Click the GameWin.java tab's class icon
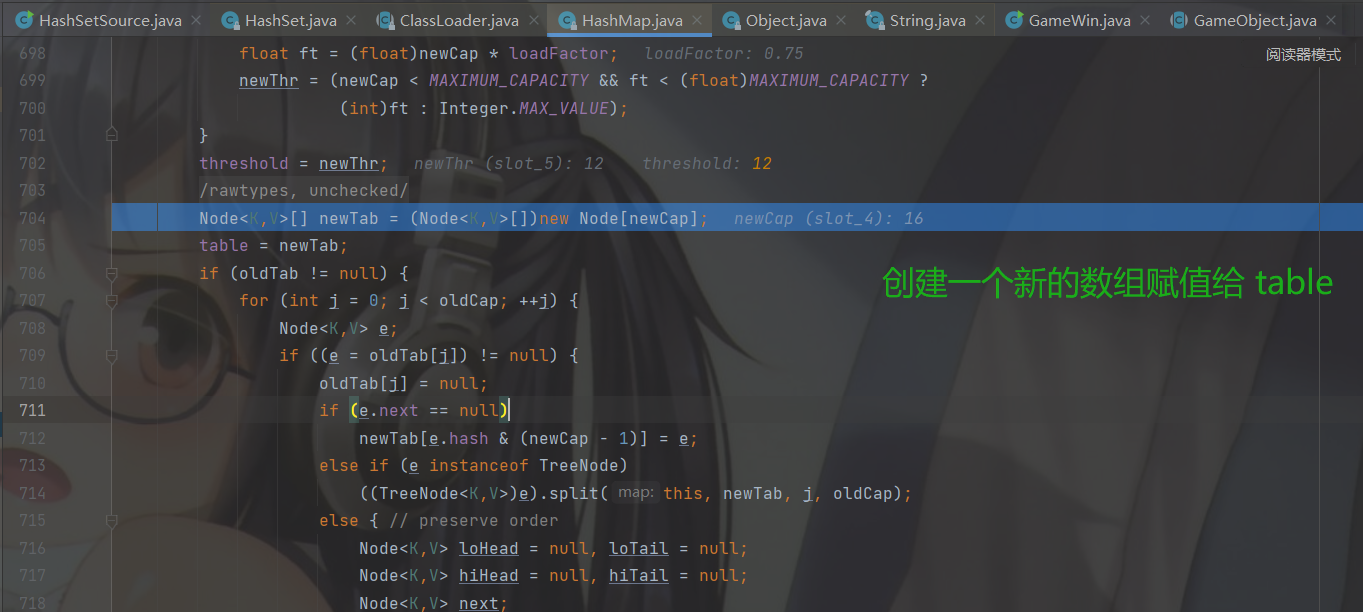 (x=1014, y=20)
